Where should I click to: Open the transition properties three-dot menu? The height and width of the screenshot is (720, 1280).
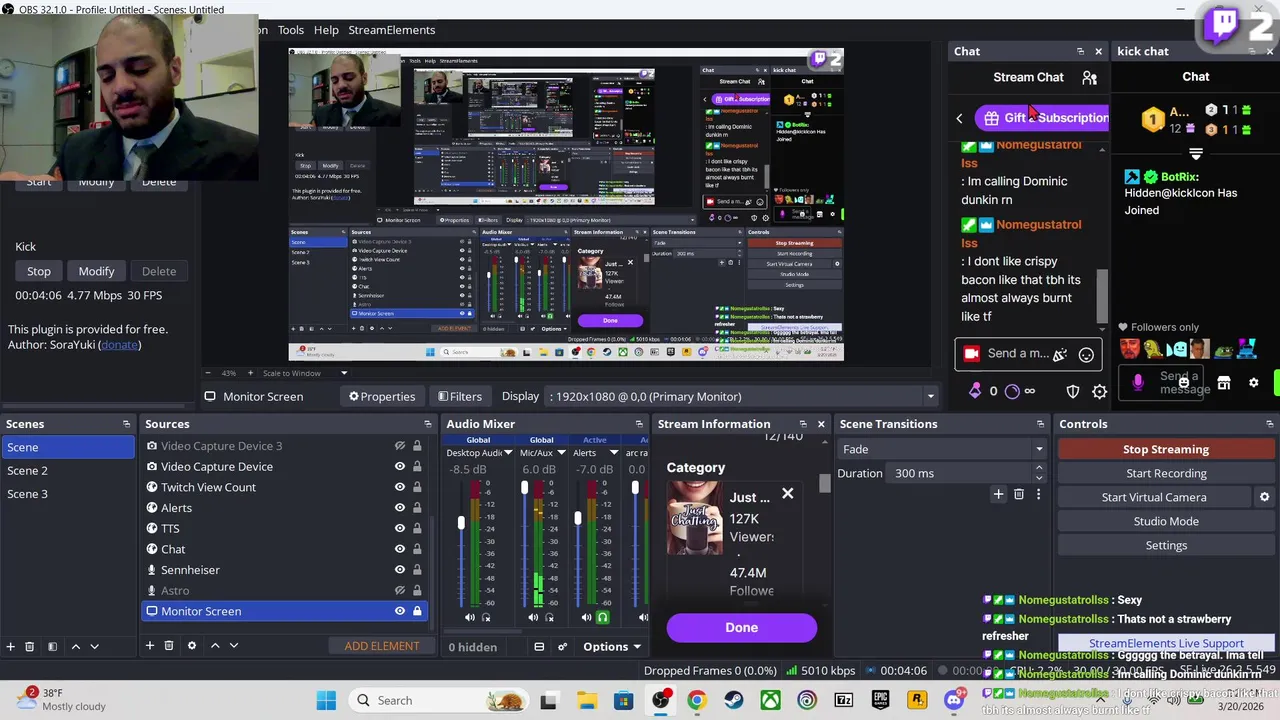pos(1038,494)
